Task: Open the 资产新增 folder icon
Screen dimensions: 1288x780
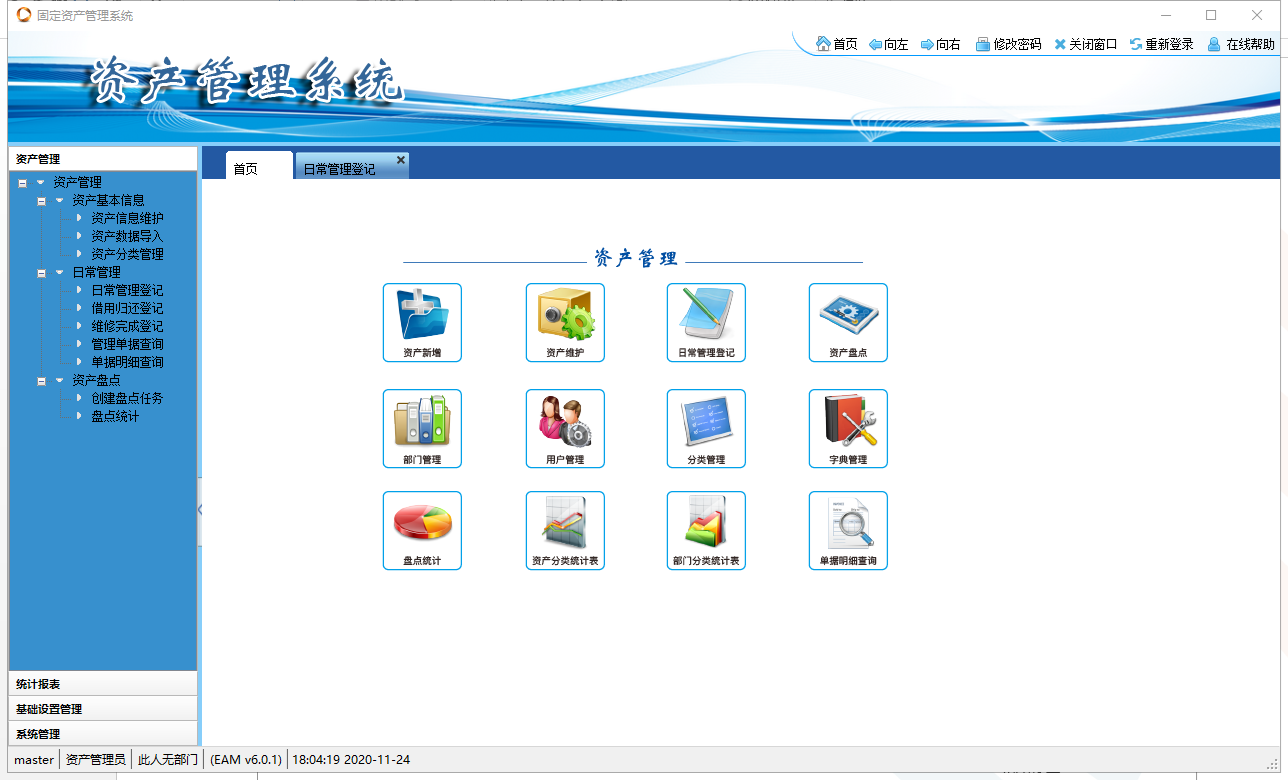Action: pos(422,316)
